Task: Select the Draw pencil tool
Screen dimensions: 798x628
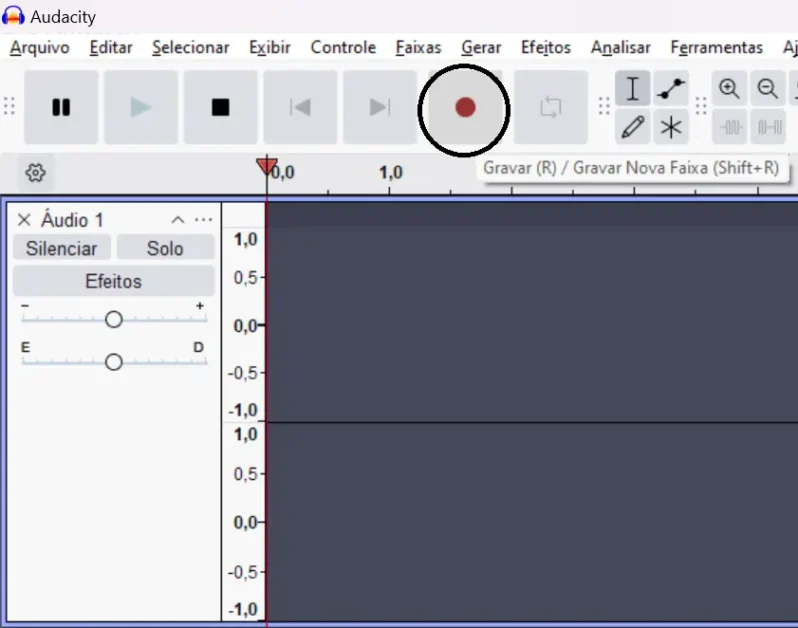Action: pos(633,127)
